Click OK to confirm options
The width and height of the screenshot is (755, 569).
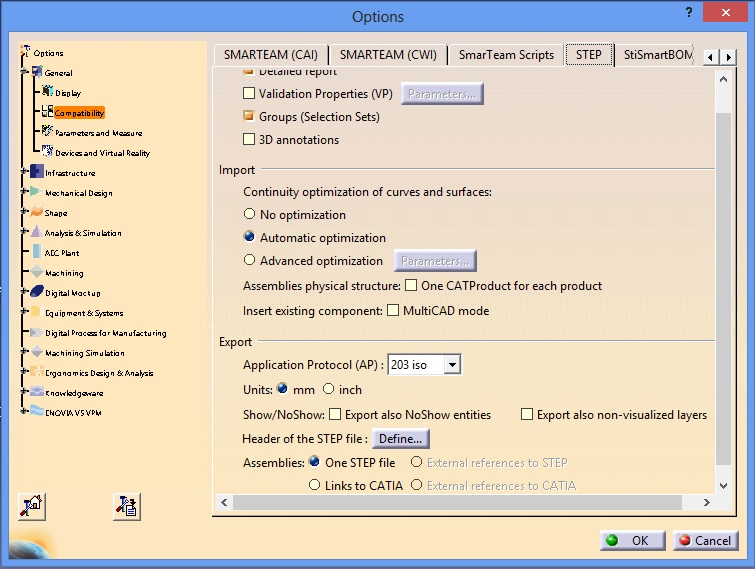tap(633, 541)
